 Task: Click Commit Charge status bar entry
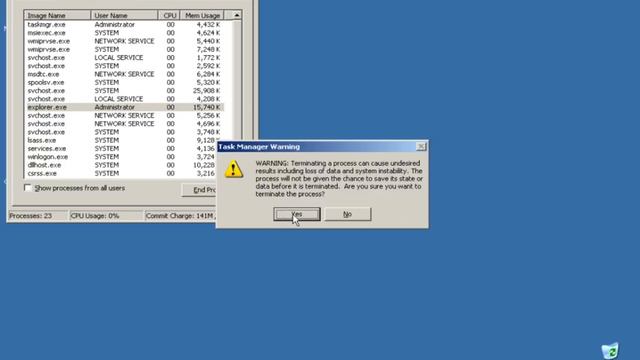click(x=180, y=216)
